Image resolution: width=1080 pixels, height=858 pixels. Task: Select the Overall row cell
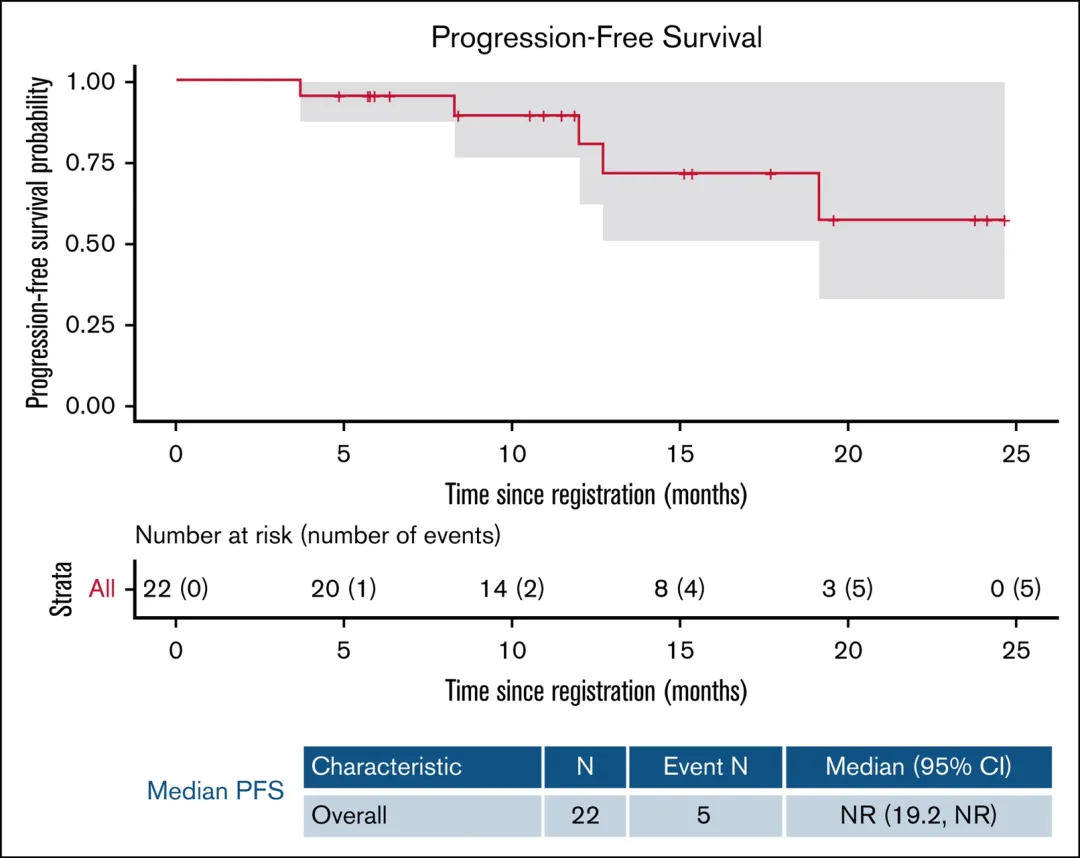click(x=349, y=815)
